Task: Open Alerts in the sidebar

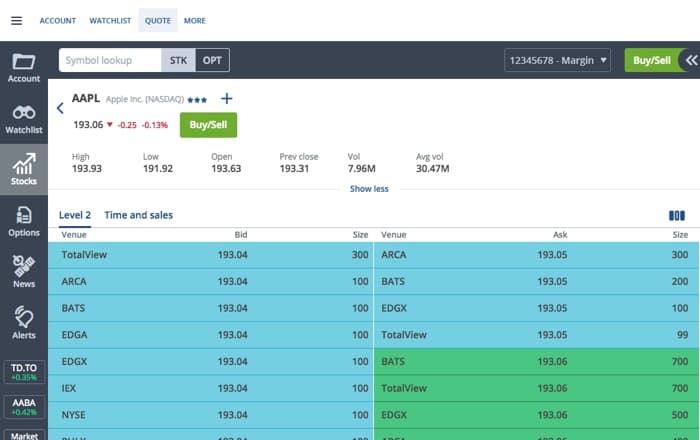Action: [24, 323]
